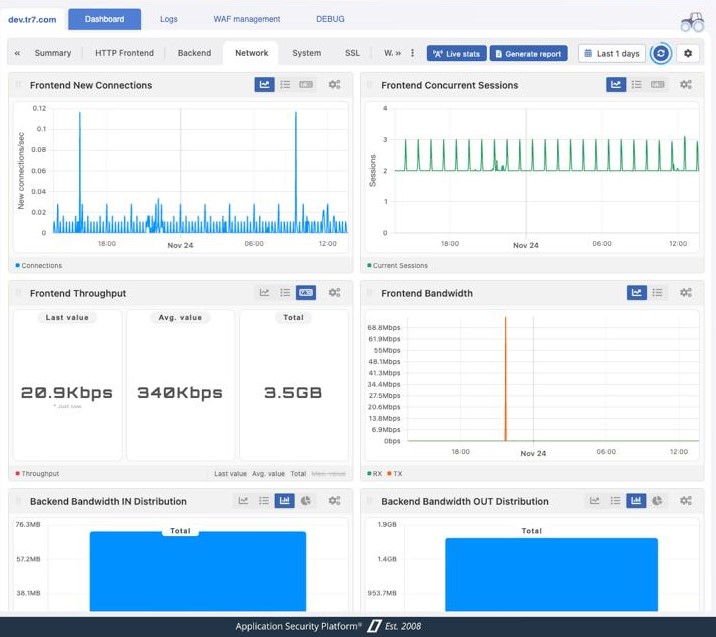Toggle Current Sessions legend green swatch

pos(369,265)
